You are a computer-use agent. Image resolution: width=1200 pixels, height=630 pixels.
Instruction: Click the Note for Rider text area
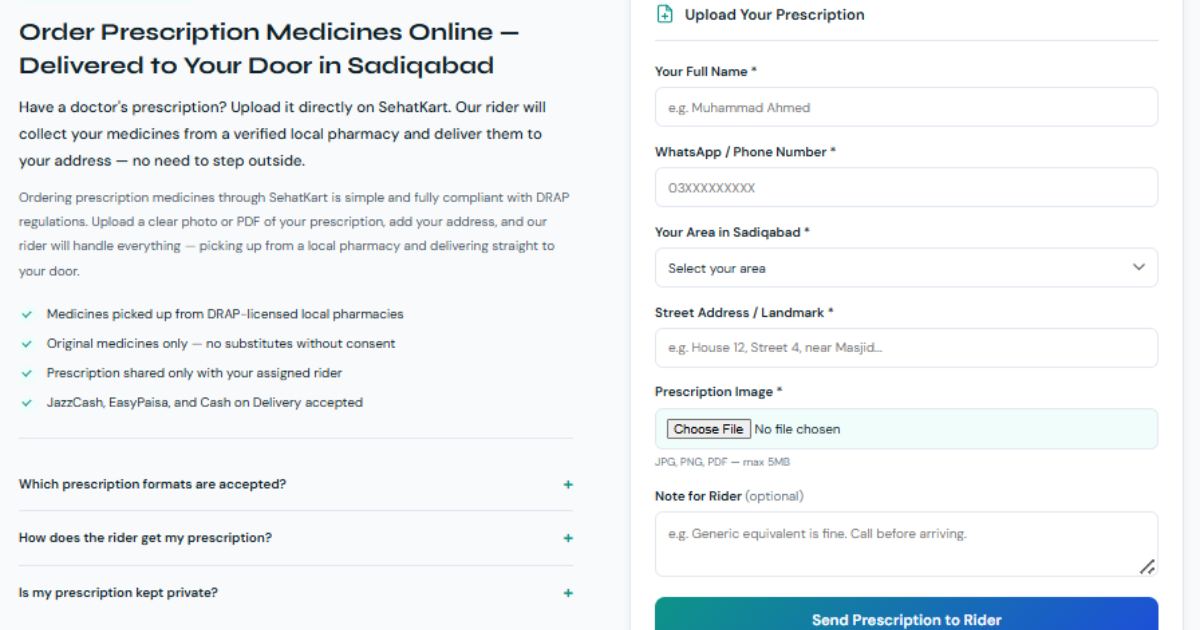[x=906, y=544]
